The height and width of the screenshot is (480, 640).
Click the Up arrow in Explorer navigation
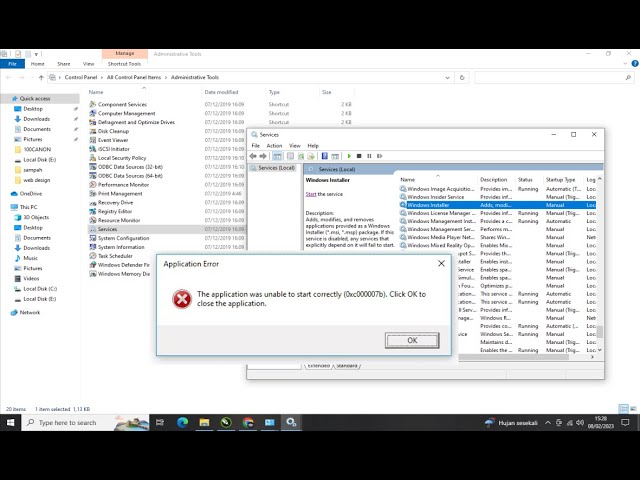coord(41,78)
